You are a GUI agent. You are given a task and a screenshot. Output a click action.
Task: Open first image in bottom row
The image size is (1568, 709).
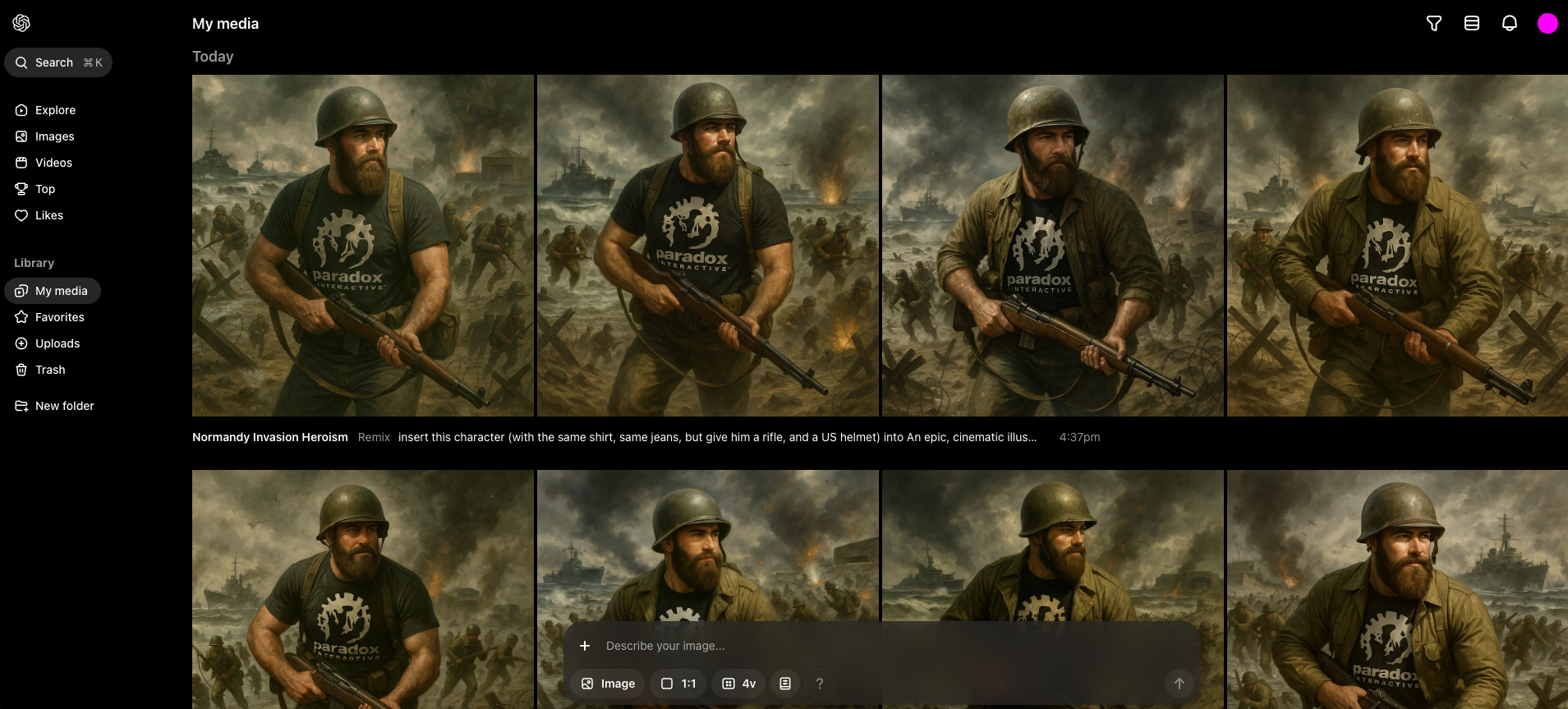(x=363, y=589)
